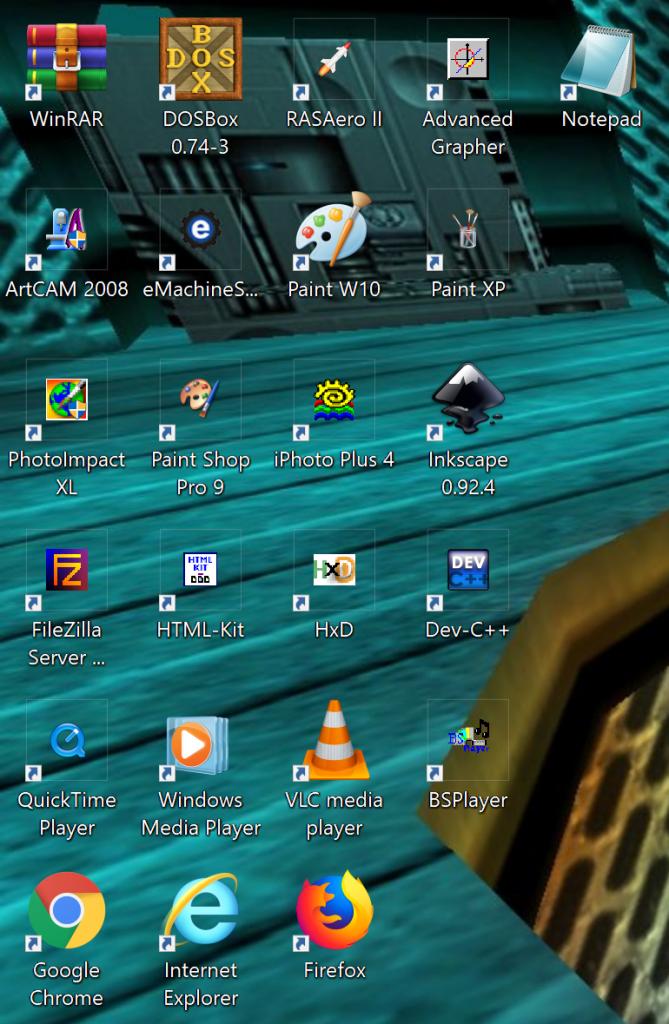Select the WinRAR desktop icon
Screen dimensions: 669x1024
pyautogui.click(x=67, y=57)
